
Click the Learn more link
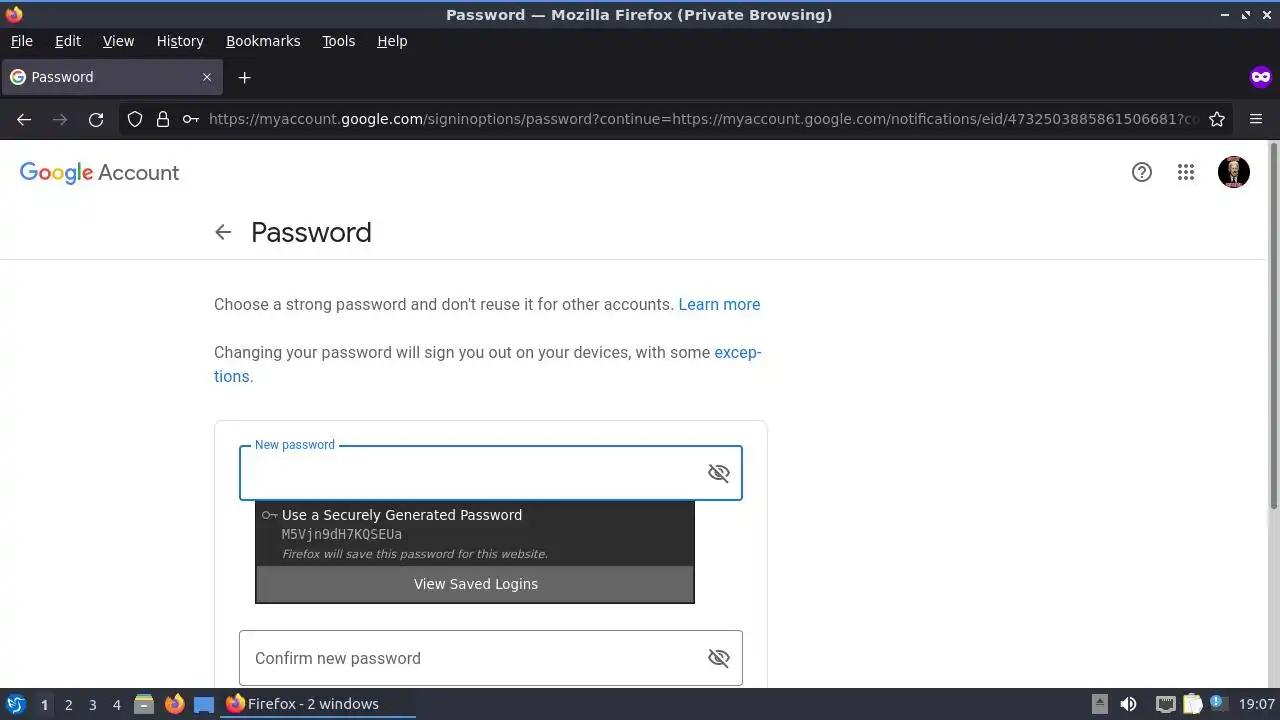[719, 304]
